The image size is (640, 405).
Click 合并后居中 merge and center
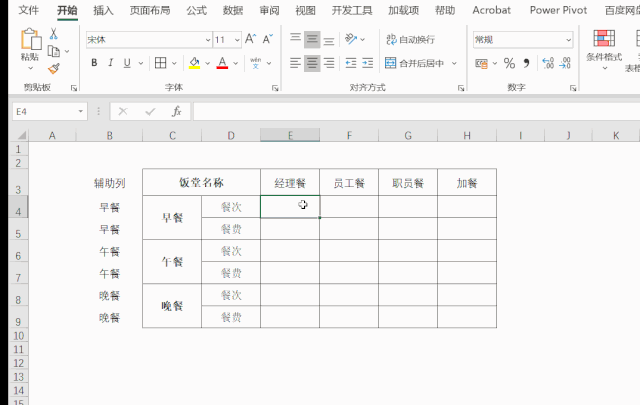click(x=415, y=63)
